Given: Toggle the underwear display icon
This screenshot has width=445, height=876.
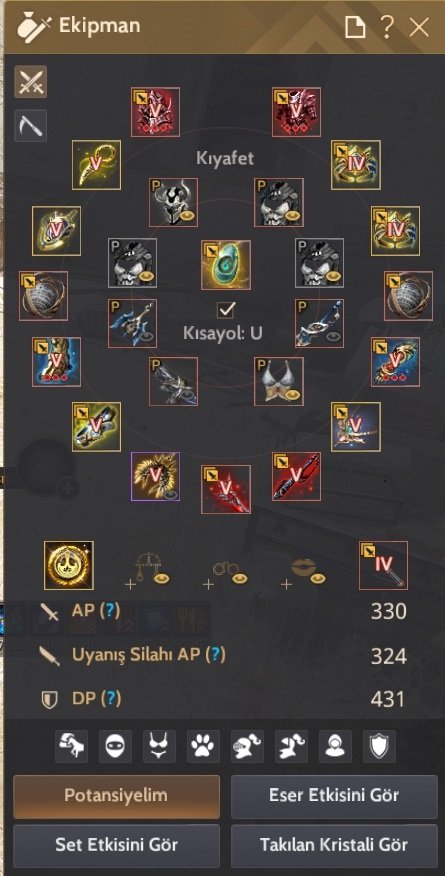Looking at the screenshot, I should click(160, 745).
